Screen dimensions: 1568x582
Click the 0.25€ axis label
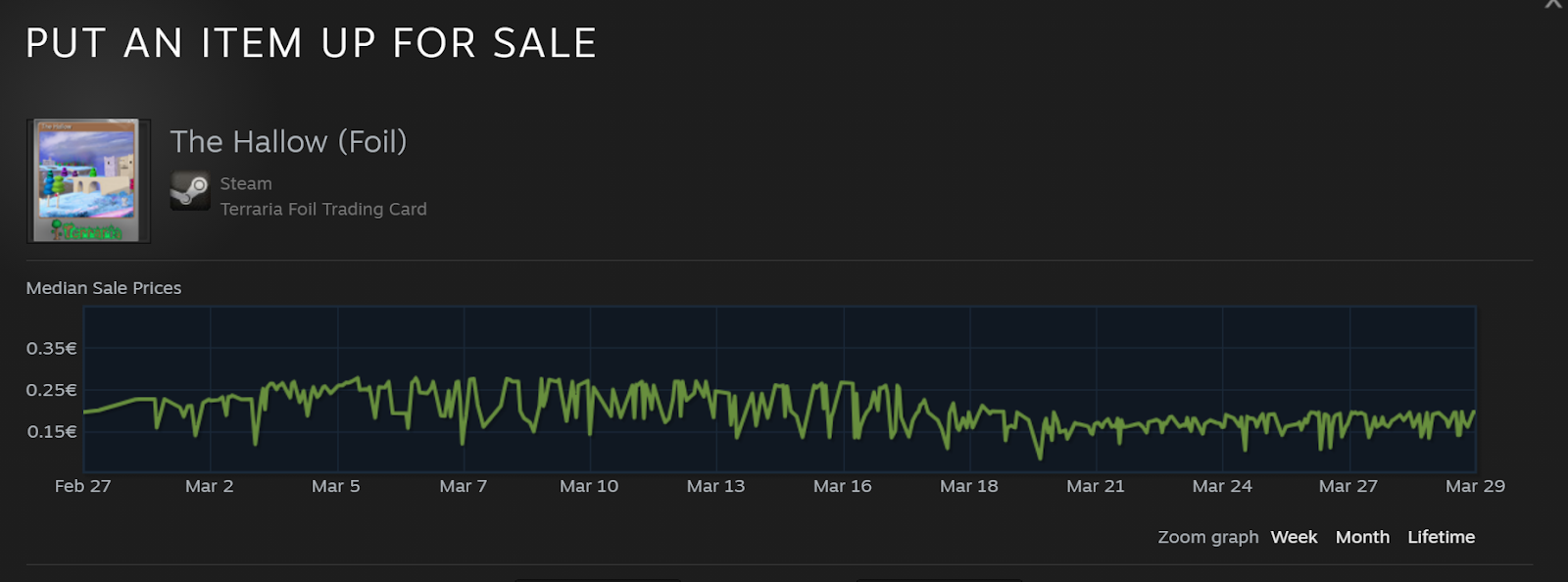click(52, 390)
